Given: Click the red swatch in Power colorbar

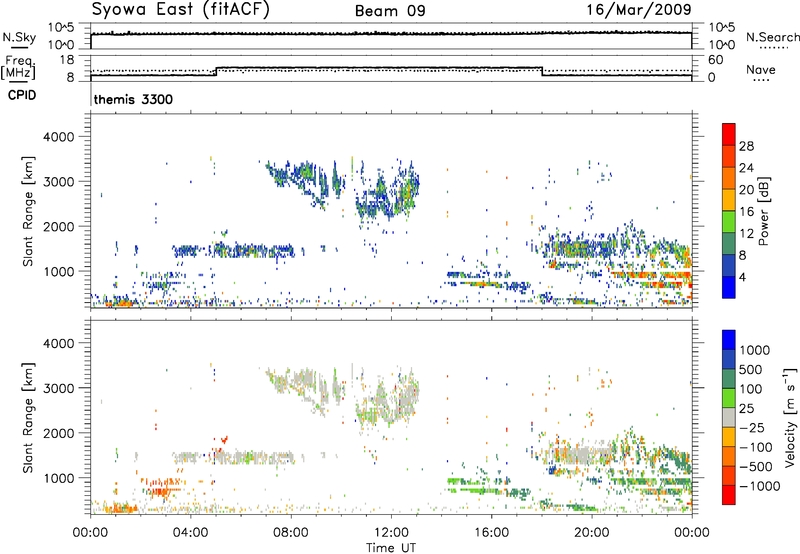Looking at the screenshot, I should (x=729, y=134).
